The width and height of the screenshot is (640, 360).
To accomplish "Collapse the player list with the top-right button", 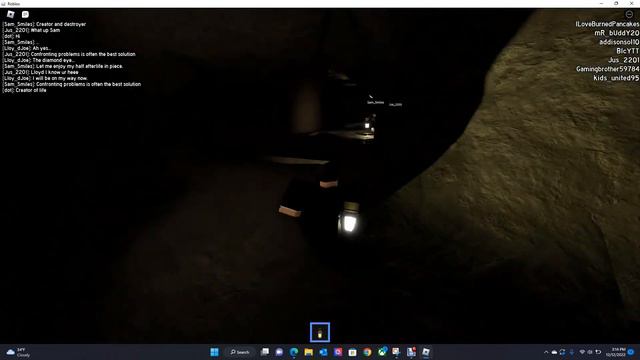I will pyautogui.click(x=629, y=14).
